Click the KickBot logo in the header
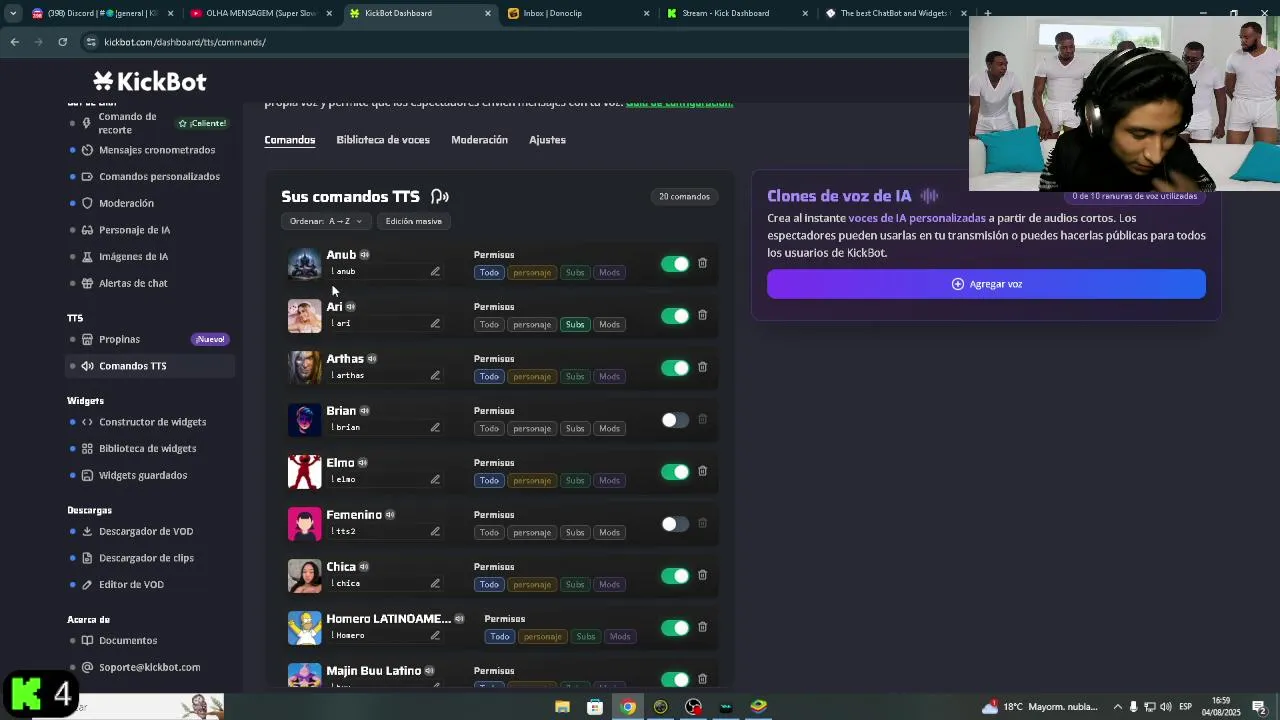This screenshot has height=720, width=1280. (150, 81)
